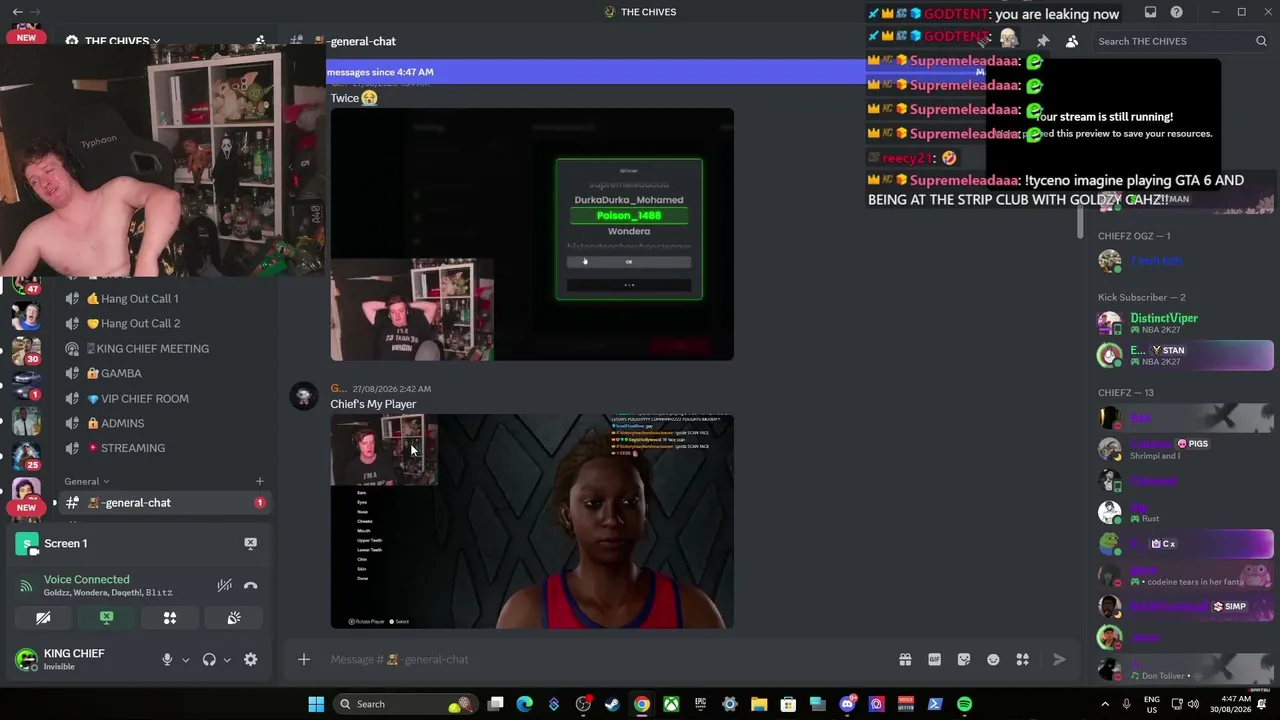Image resolution: width=1280 pixels, height=720 pixels.
Task: Open 'Chief's My Player' image attachment
Action: (x=532, y=521)
